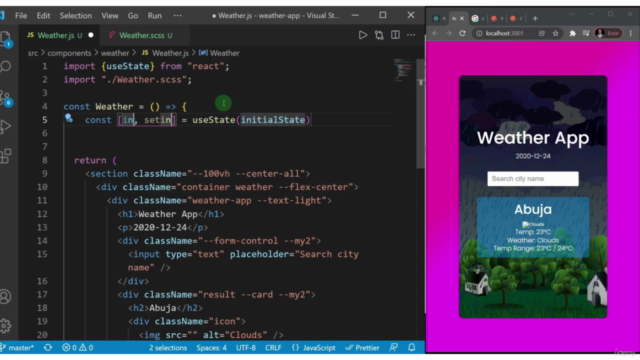640x360 pixels.
Task: Open the Explorer view in activity bar
Action: 6,39
